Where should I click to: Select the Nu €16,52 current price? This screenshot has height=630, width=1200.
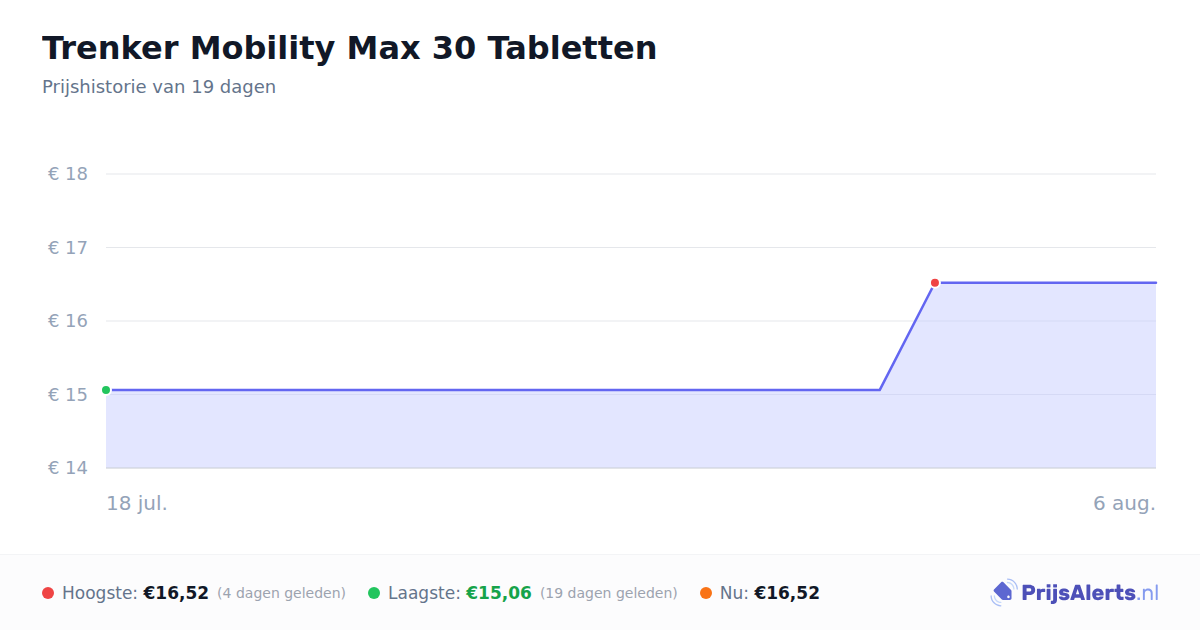click(787, 593)
